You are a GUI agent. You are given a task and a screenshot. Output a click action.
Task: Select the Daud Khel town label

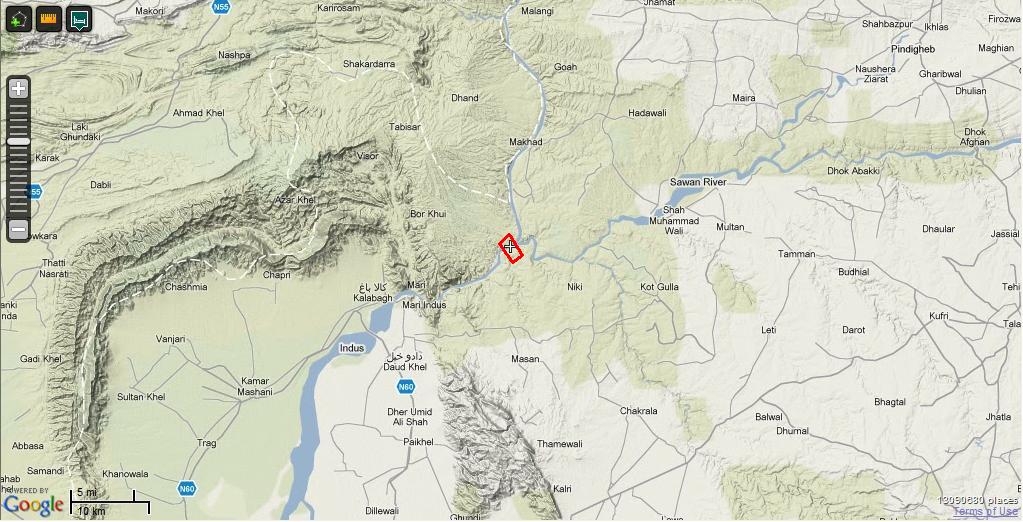click(405, 367)
